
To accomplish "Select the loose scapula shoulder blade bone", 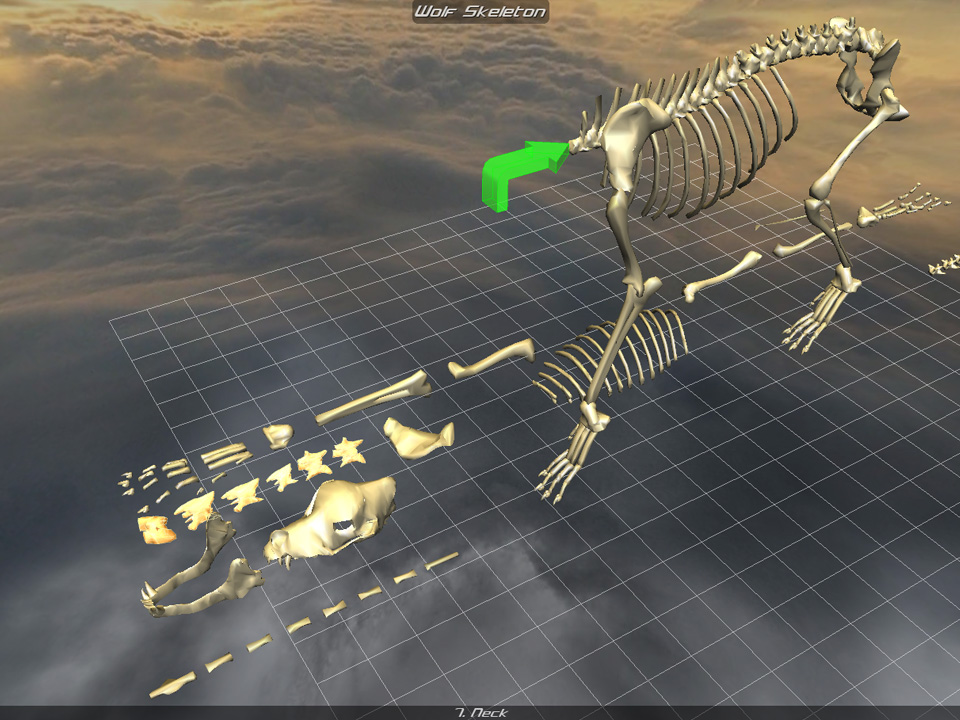I will point(420,437).
